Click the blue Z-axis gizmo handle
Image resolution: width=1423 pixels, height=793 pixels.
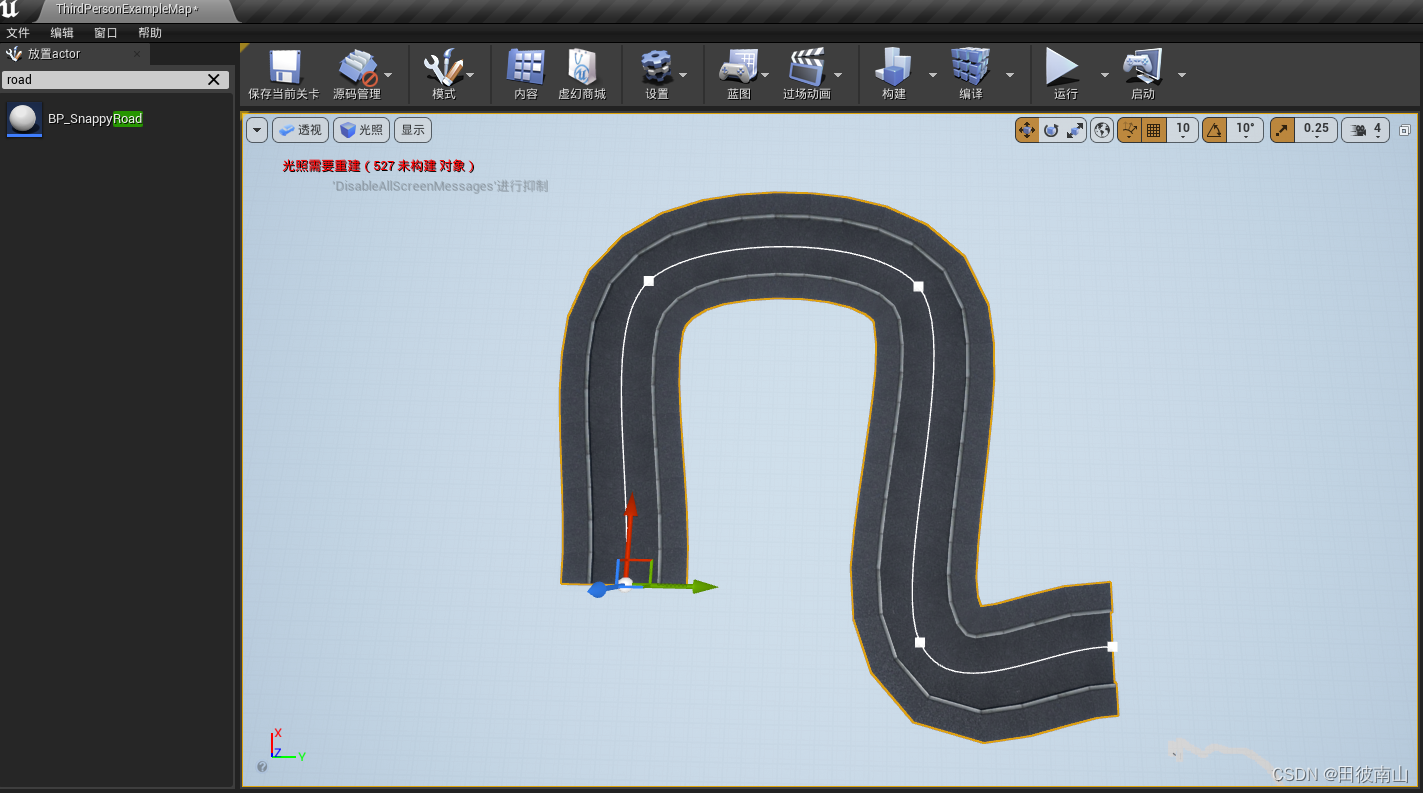point(599,590)
